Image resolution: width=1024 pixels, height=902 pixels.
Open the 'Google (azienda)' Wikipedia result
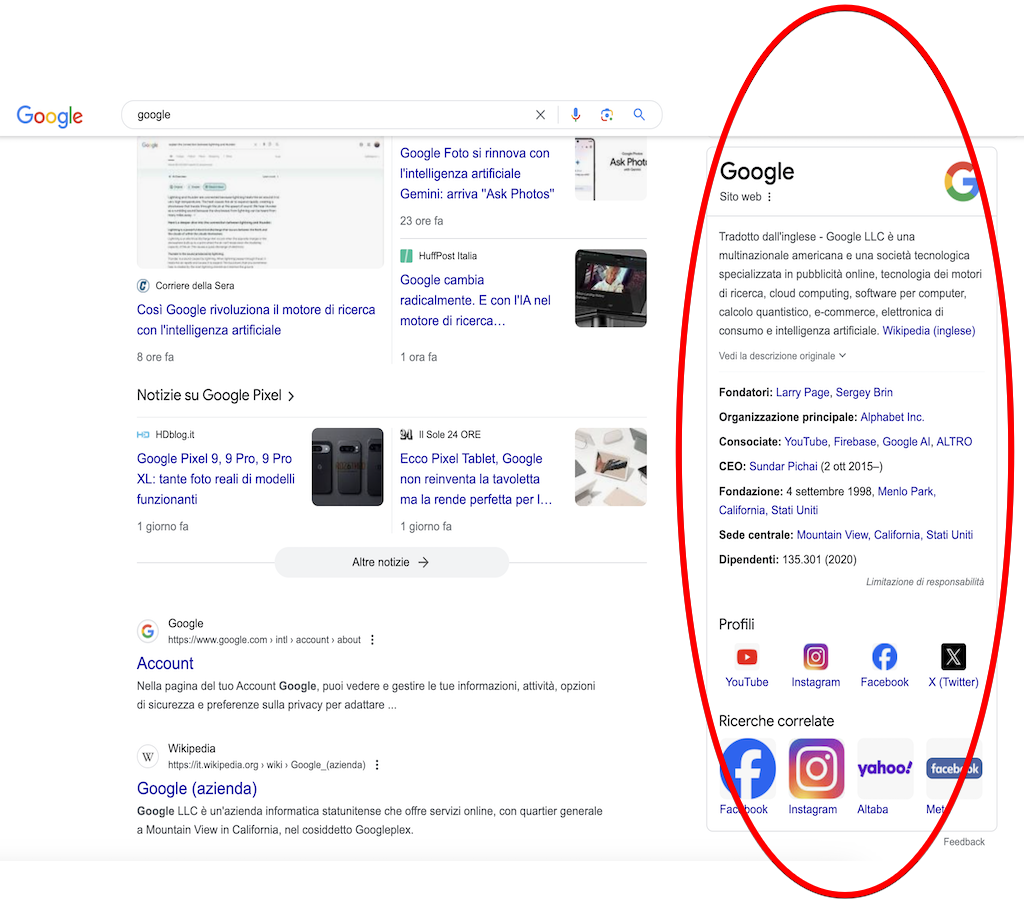point(197,788)
